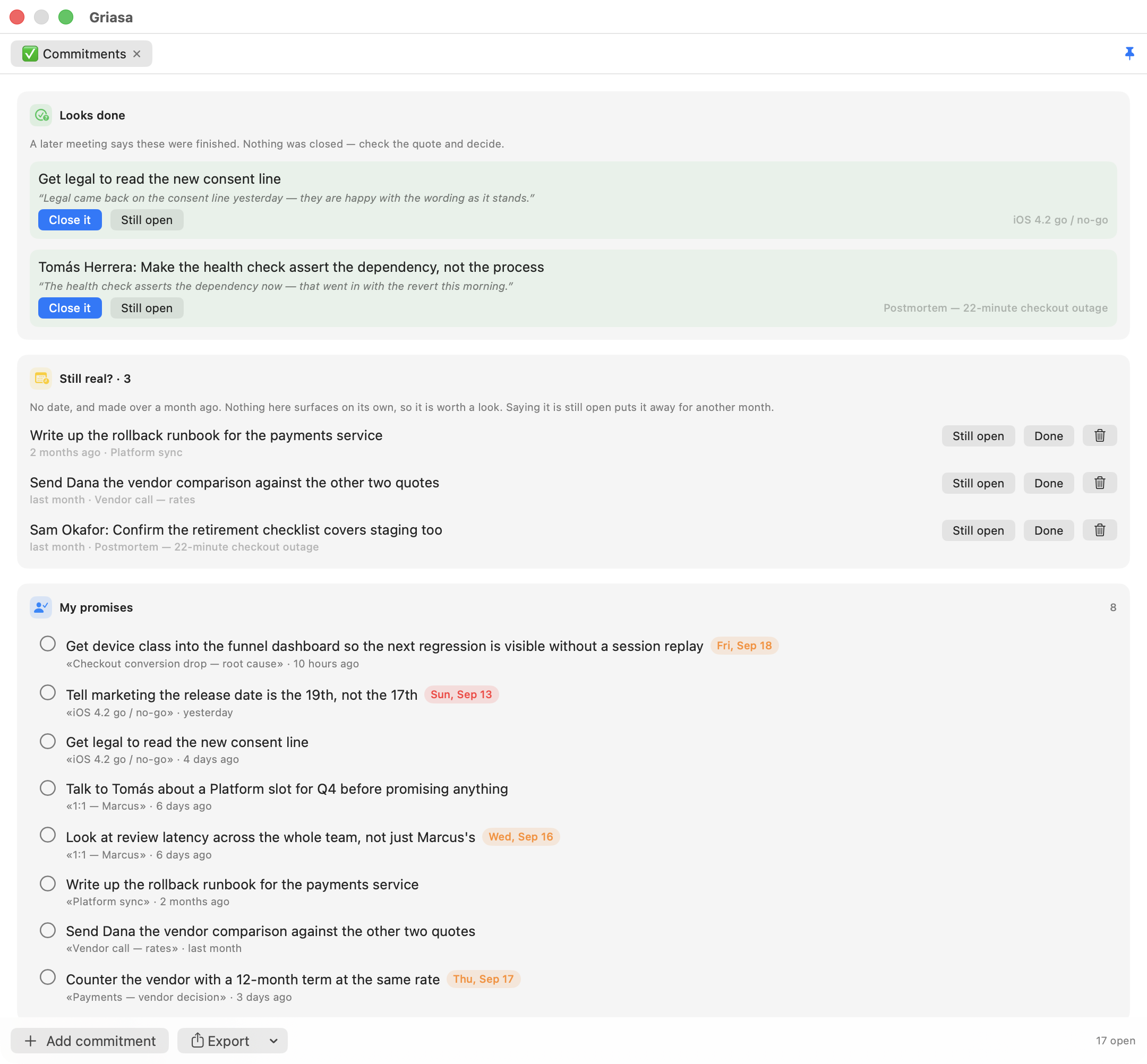The image size is (1147, 1064).
Task: Close the legal consent line commitment
Action: click(x=70, y=220)
